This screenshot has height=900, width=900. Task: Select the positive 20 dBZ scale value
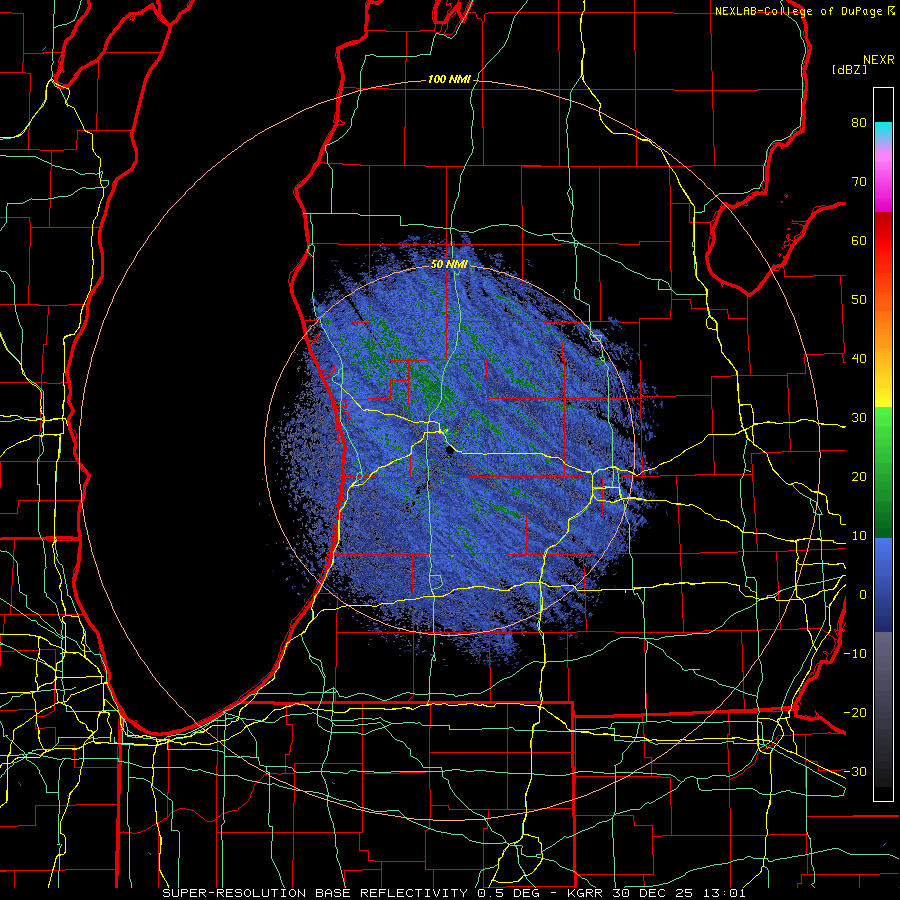coord(859,477)
